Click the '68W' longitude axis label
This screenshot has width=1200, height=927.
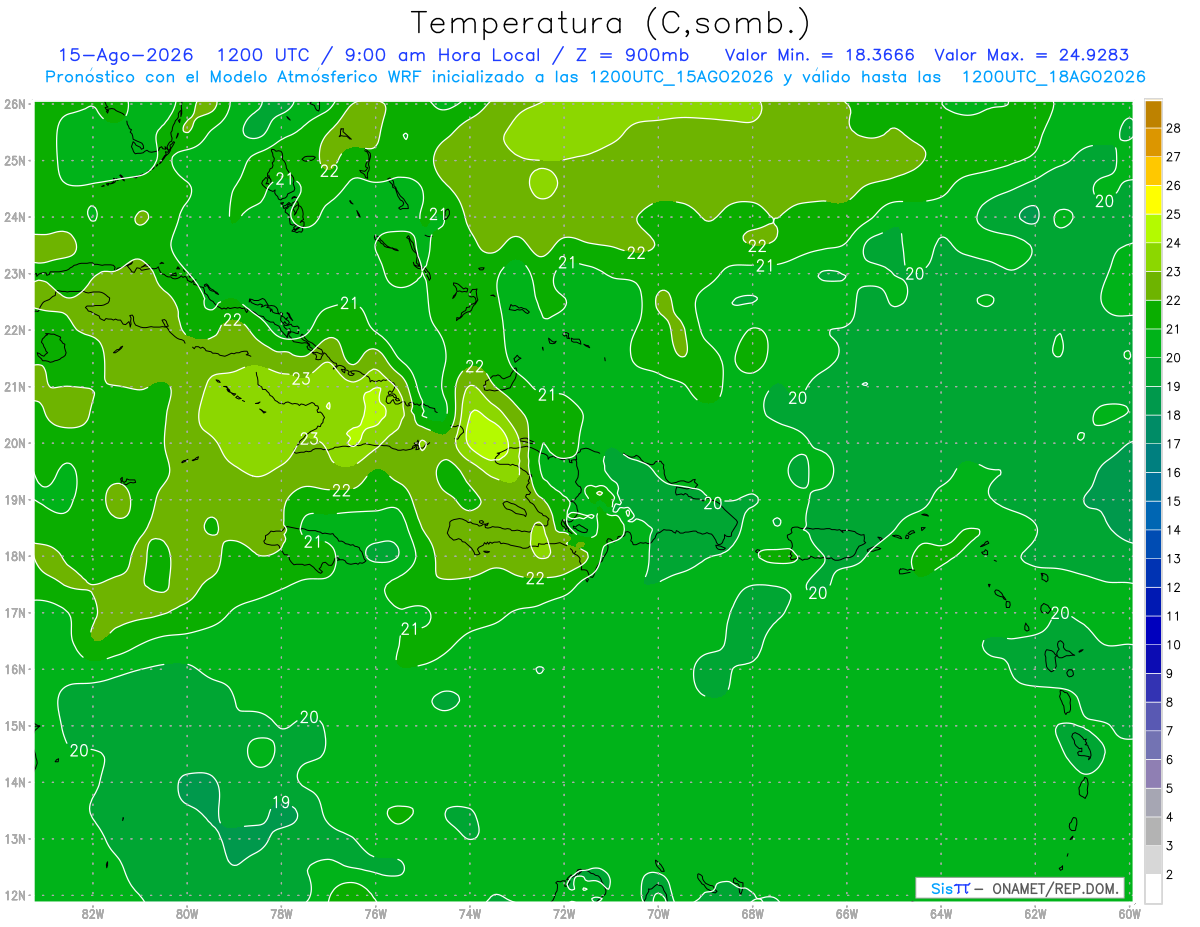point(753,913)
